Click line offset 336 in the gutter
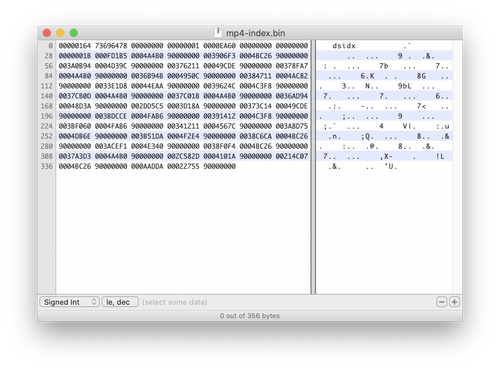The height and width of the screenshot is (371, 500). click(x=47, y=166)
